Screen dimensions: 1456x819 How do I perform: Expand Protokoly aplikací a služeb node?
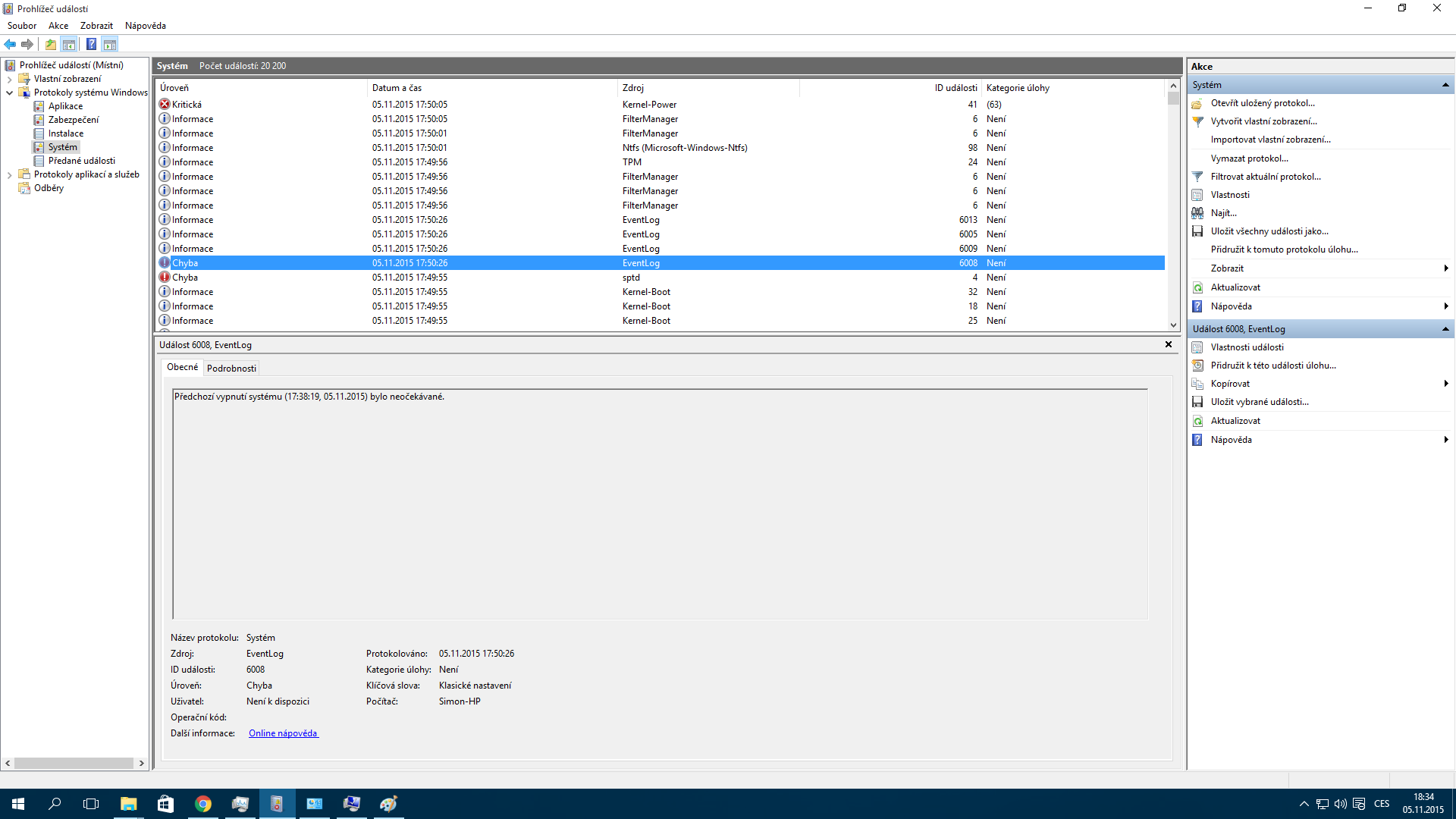pyautogui.click(x=9, y=174)
